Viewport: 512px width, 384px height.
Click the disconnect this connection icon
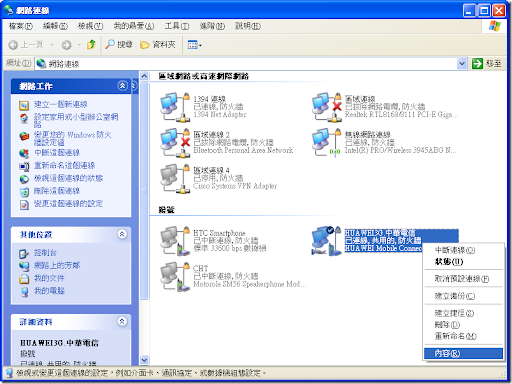(24, 153)
